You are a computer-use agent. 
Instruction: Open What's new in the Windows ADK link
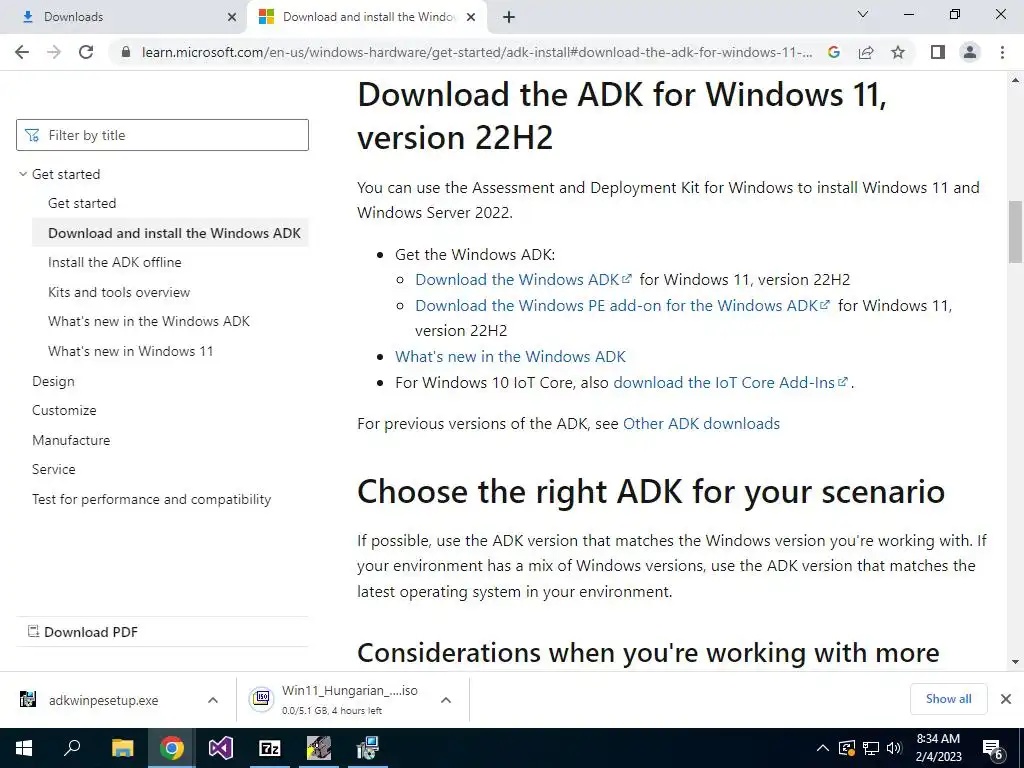pyautogui.click(x=510, y=357)
